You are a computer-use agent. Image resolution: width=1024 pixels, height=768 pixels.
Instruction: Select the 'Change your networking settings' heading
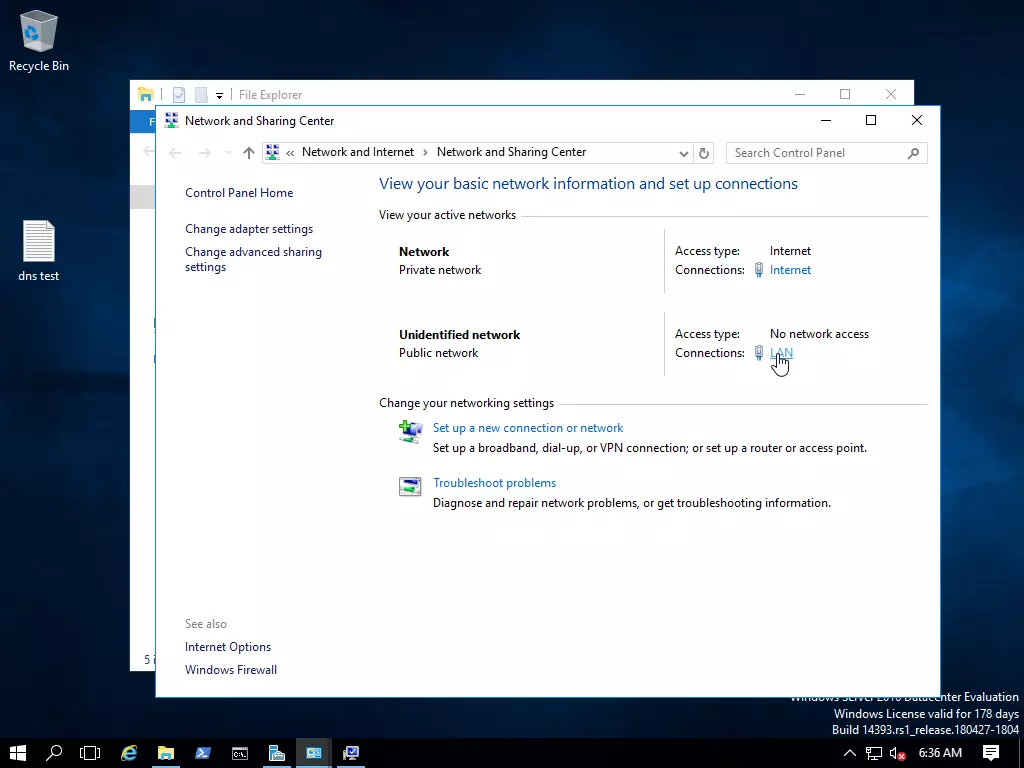pos(466,403)
